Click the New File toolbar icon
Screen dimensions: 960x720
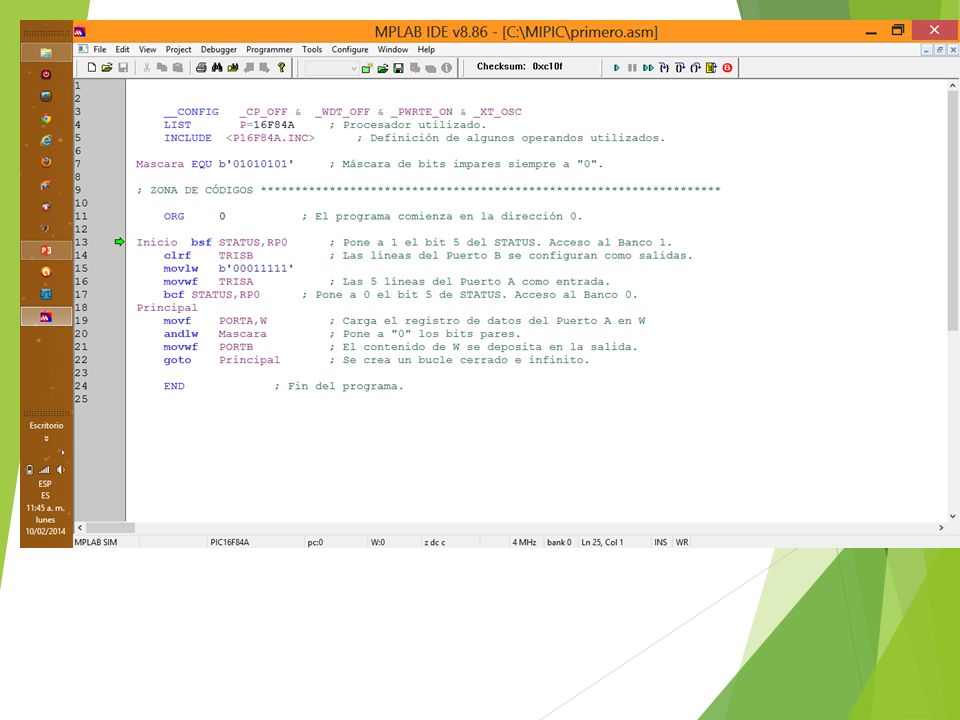pos(92,67)
